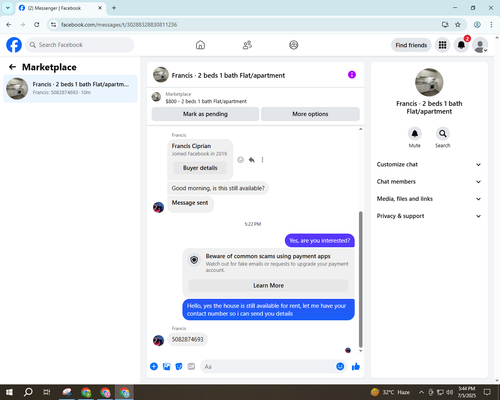Choose a sticker in the composer
Screen dimensions: 500x400
click(179, 367)
